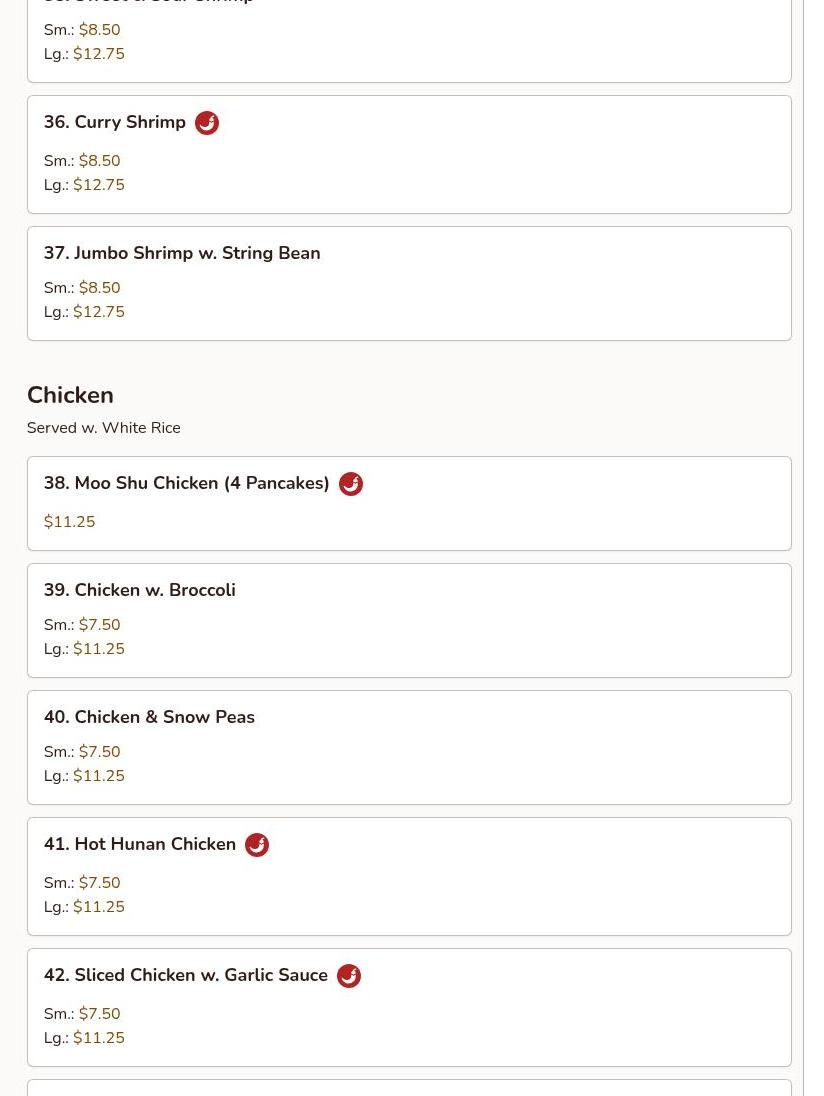Click the $11.25 Moo Shu Chicken price
The width and height of the screenshot is (824, 1096).
(70, 522)
